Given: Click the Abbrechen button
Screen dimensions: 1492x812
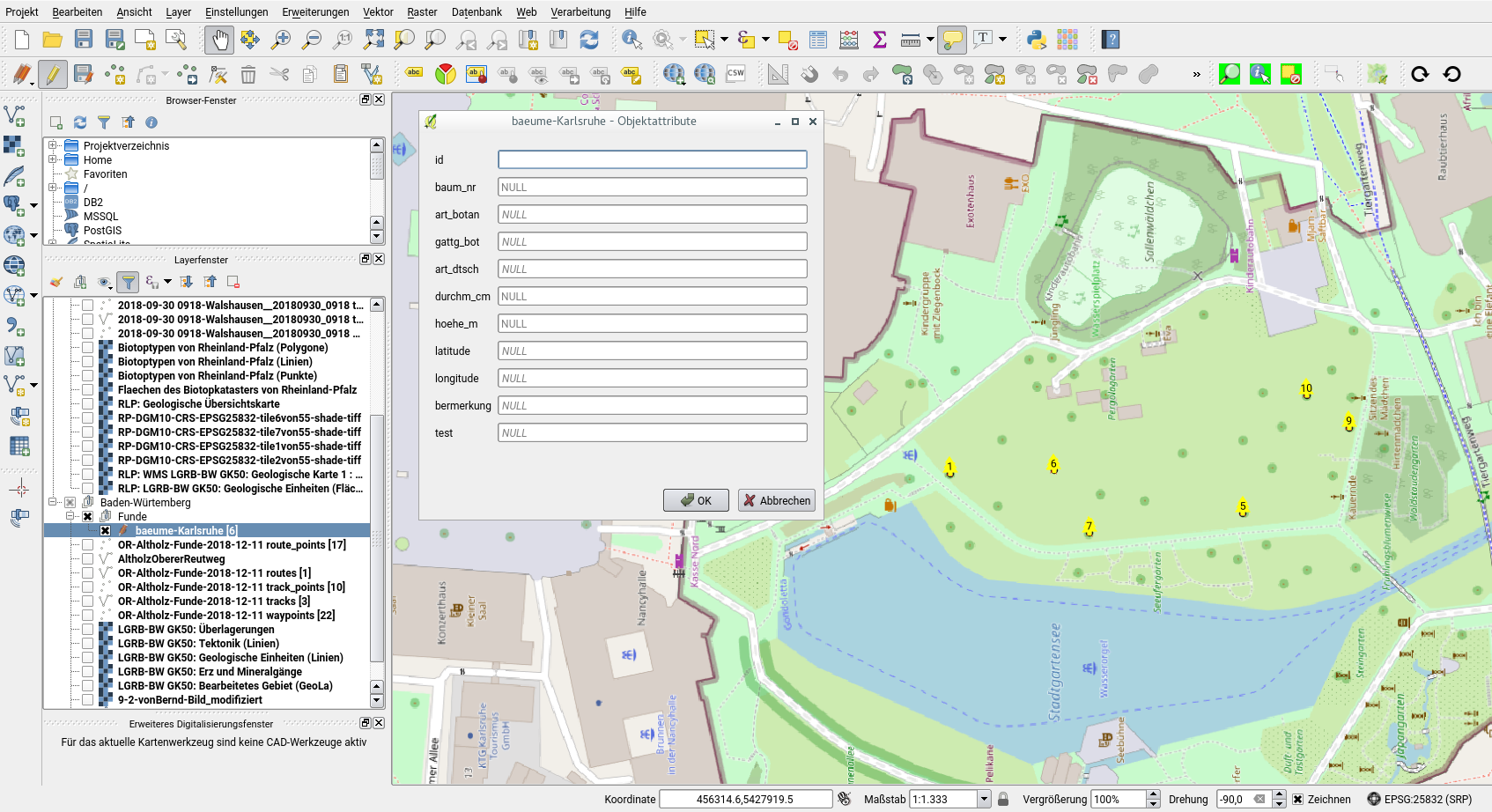Looking at the screenshot, I should coord(776,500).
